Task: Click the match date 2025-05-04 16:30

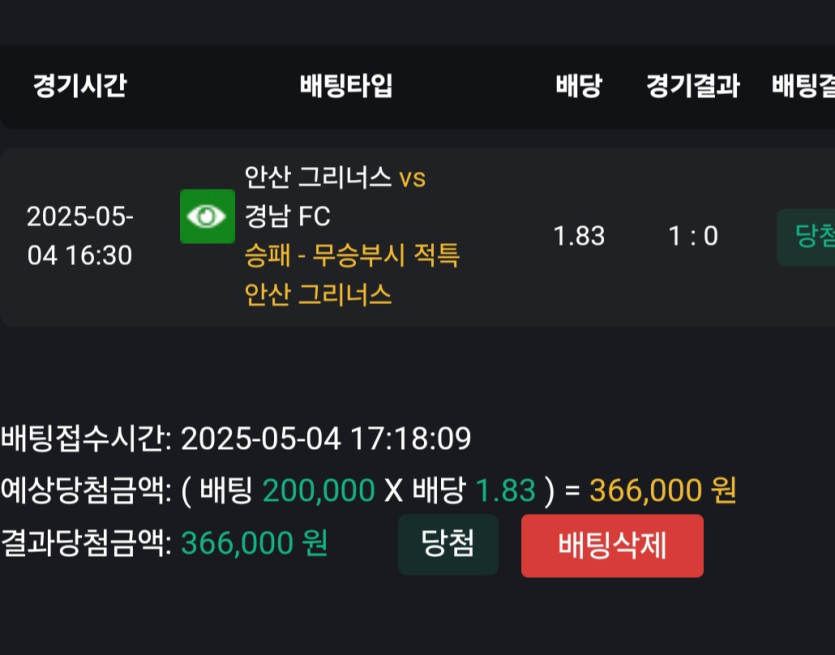Action: [x=80, y=236]
